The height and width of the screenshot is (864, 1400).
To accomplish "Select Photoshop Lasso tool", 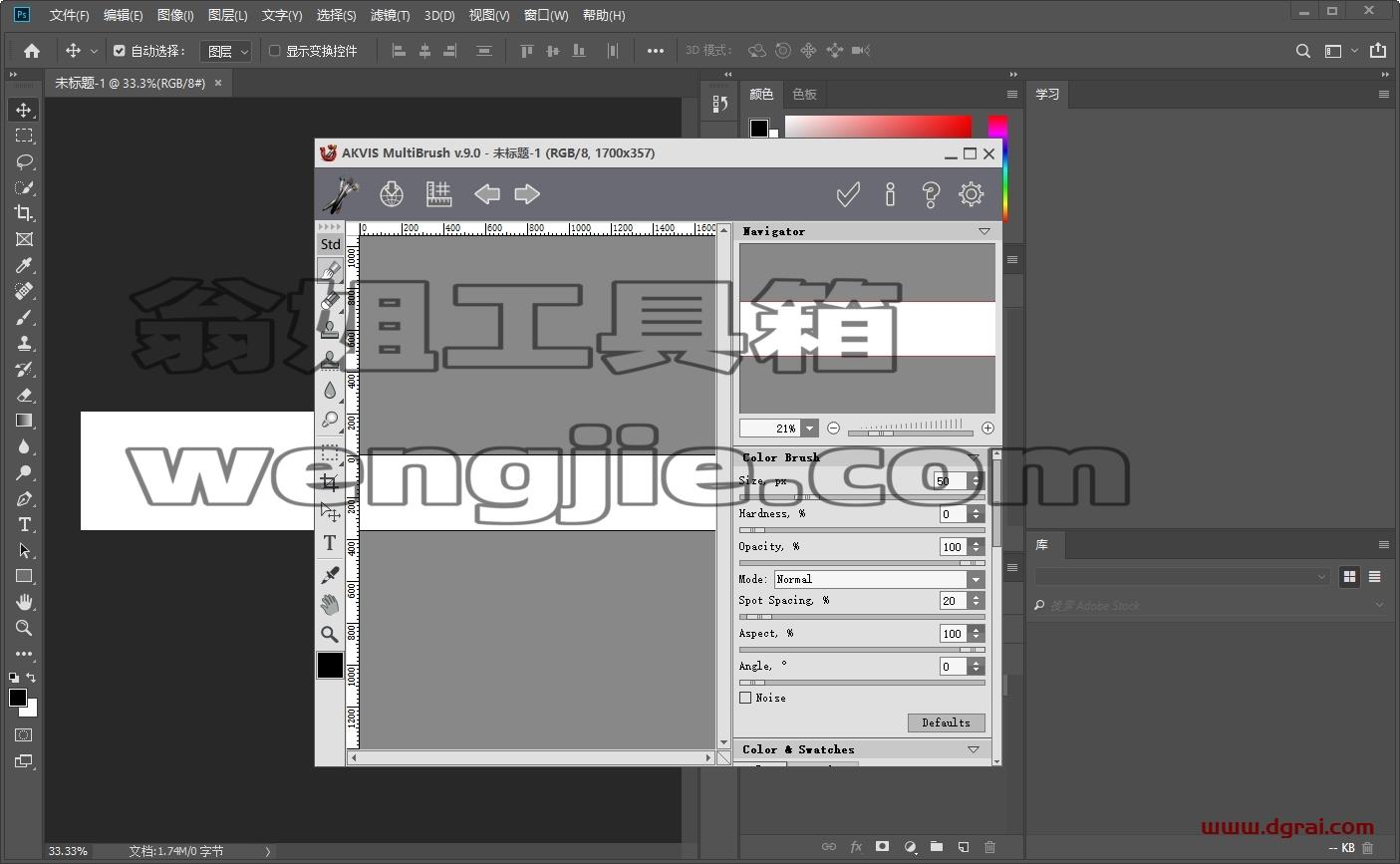I will pos(24,161).
